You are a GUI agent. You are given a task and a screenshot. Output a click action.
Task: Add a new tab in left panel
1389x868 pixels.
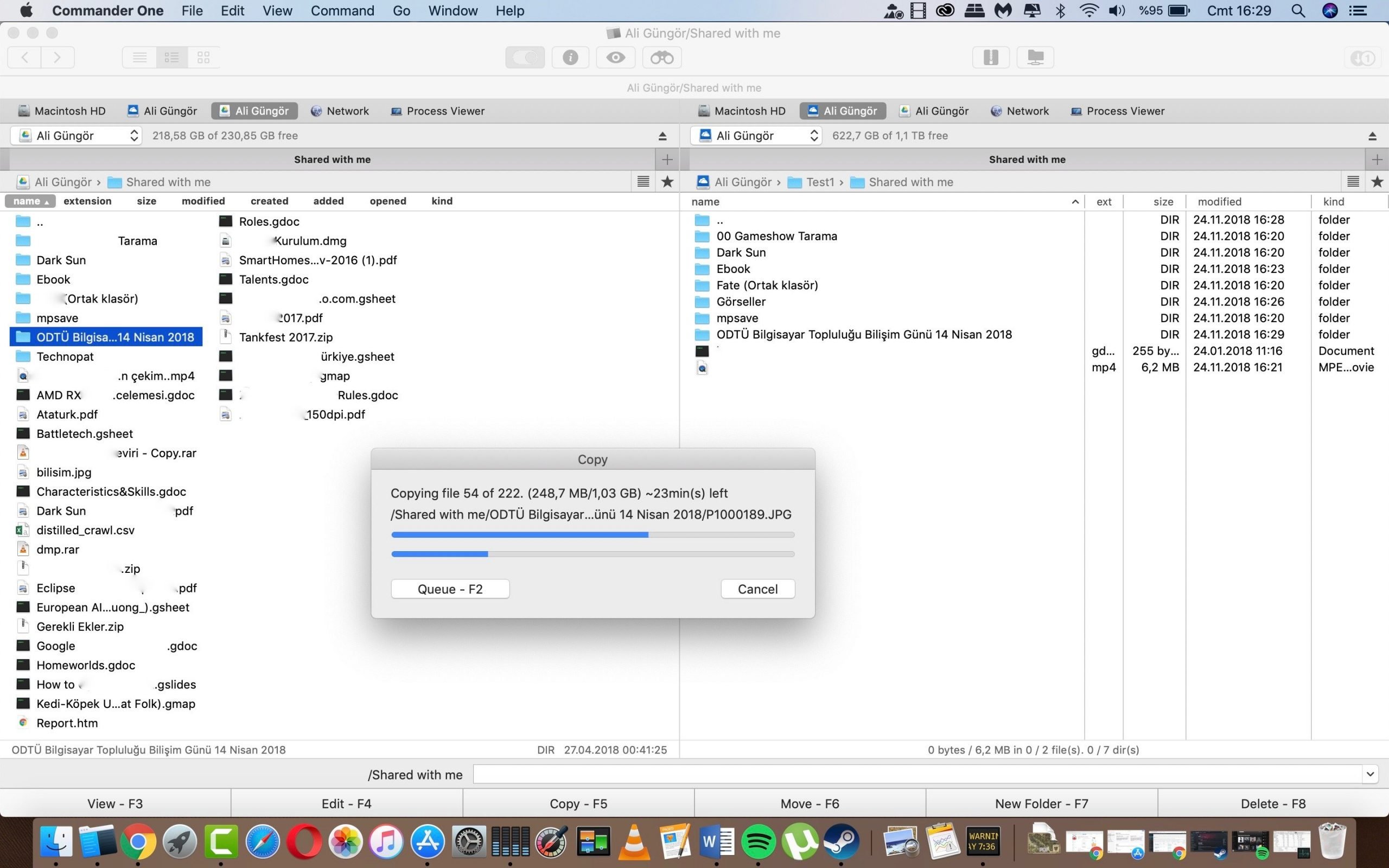(667, 159)
